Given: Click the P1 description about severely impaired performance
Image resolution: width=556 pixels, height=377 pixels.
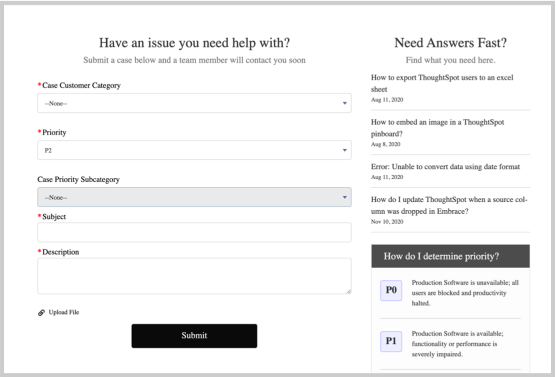Looking at the screenshot, I should (x=457, y=344).
